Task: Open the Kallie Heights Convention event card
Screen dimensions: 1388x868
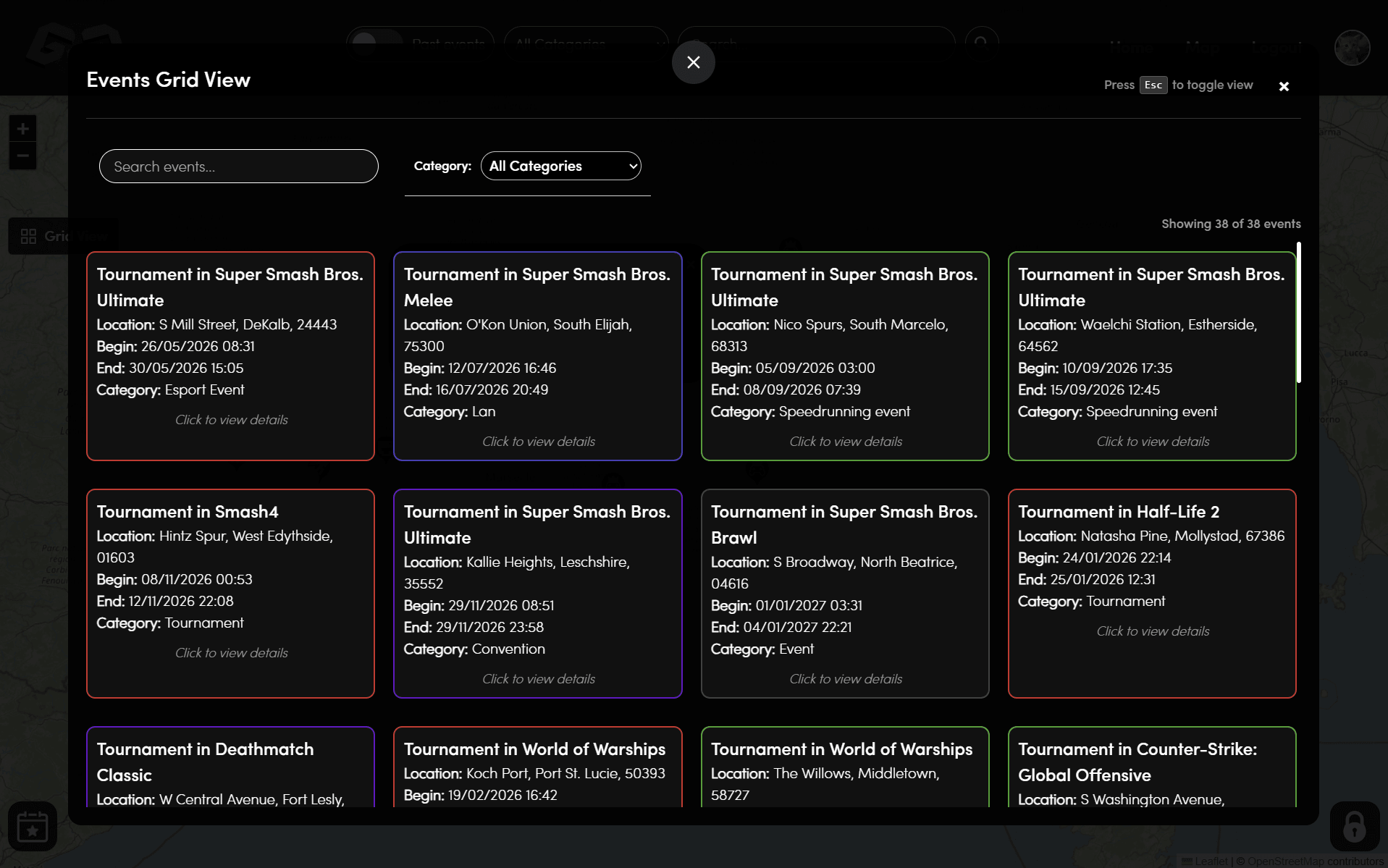Action: [x=537, y=593]
